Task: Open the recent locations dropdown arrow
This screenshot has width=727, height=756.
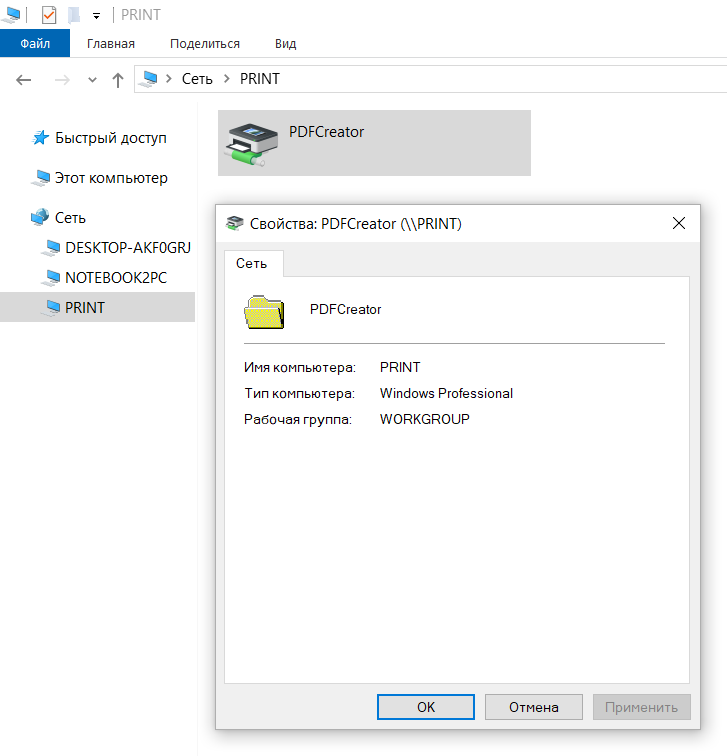Action: 92,80
